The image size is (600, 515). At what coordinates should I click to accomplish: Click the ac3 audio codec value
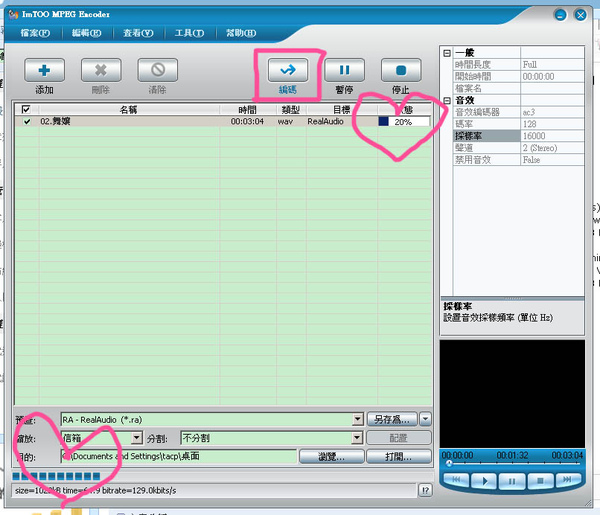[x=529, y=112]
